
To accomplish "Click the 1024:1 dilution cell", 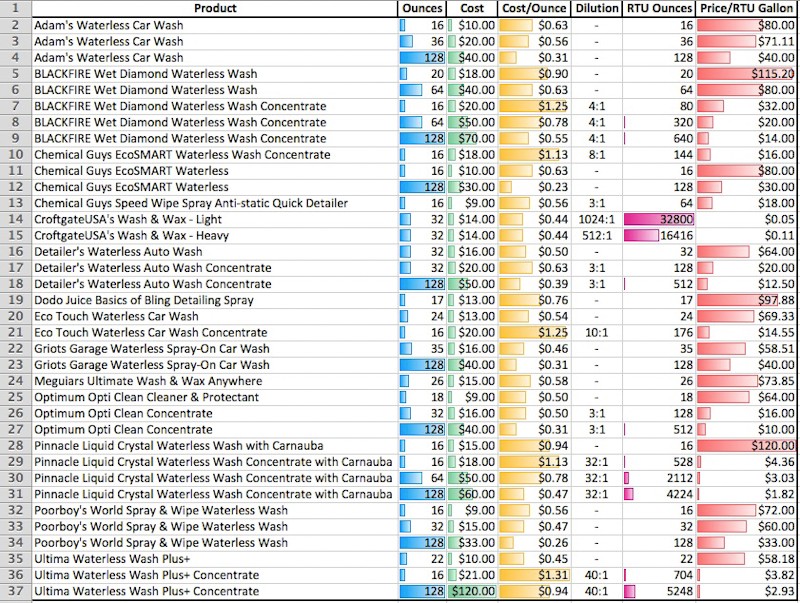I will pyautogui.click(x=596, y=219).
